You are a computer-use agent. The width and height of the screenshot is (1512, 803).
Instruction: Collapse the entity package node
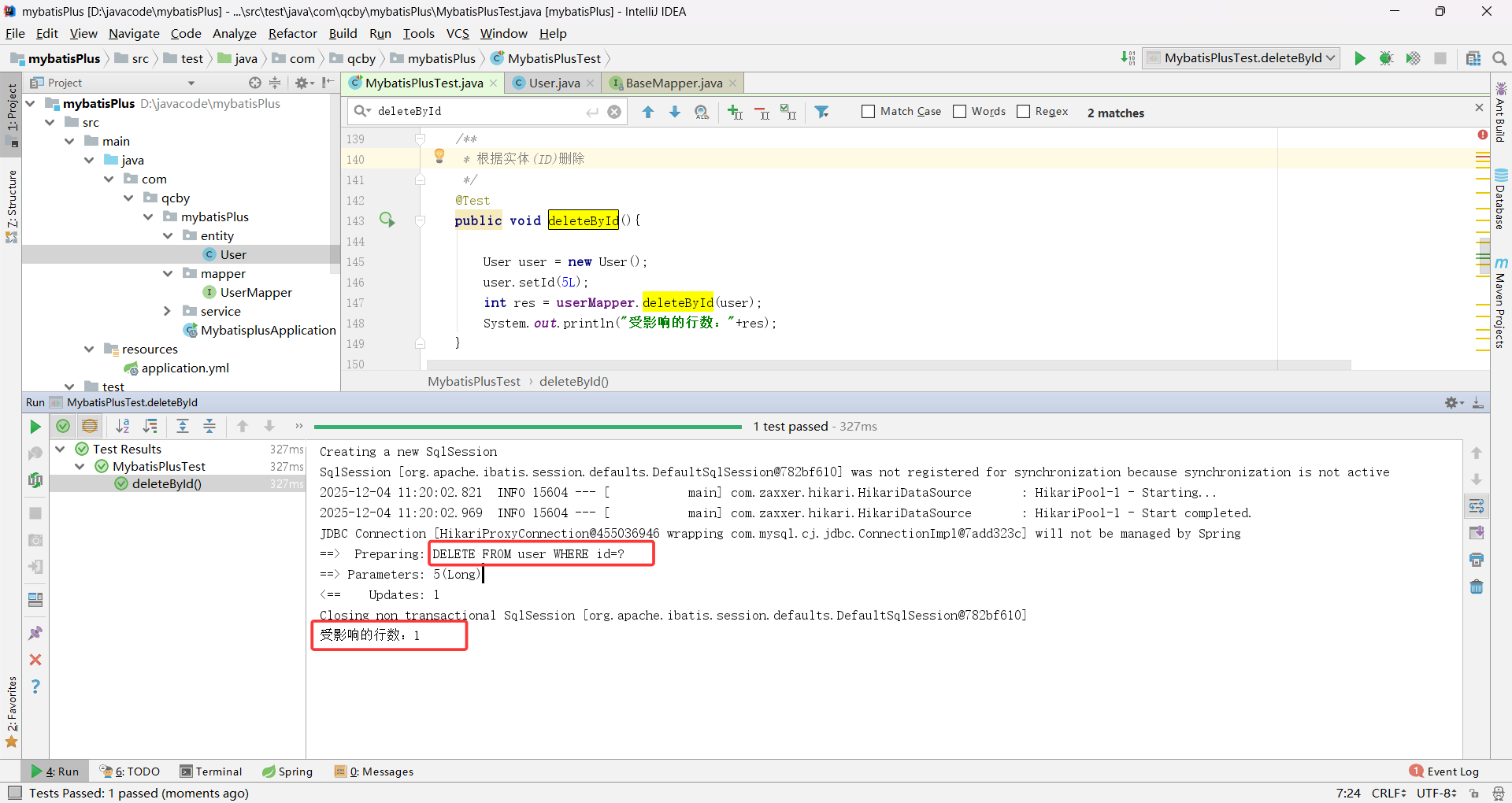tap(168, 235)
